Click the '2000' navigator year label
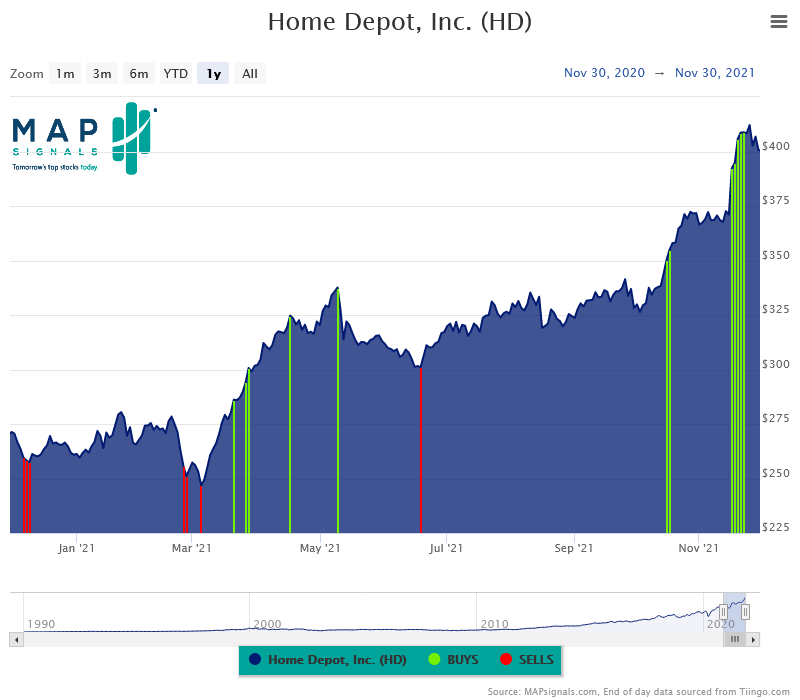The image size is (800, 700). (267, 624)
